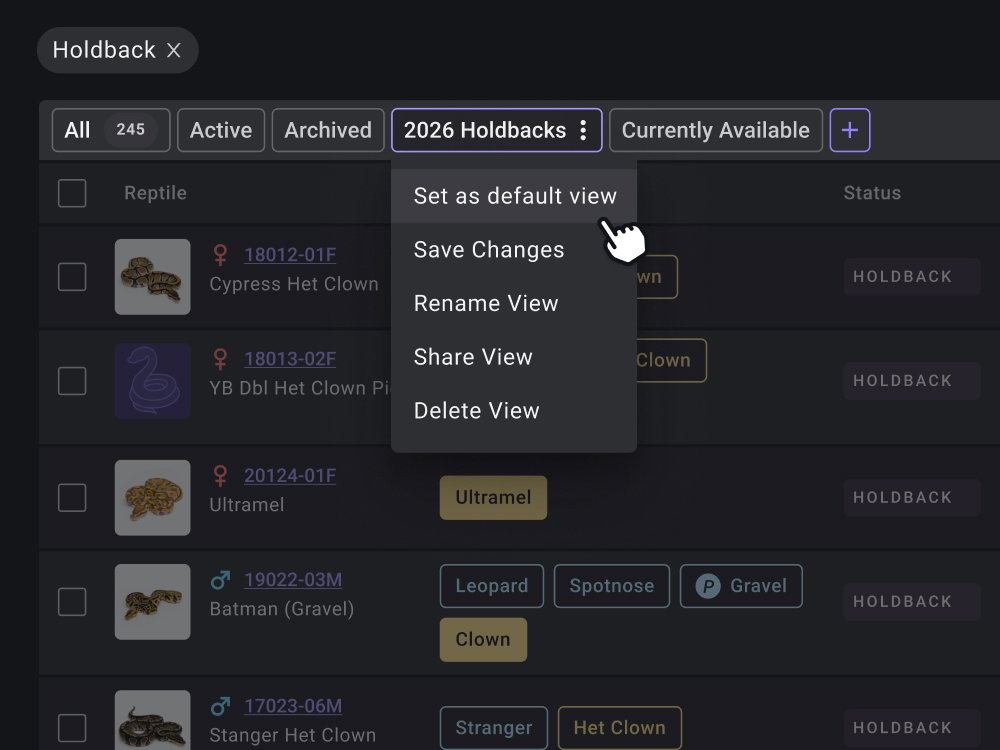Add a new view with plus button
The height and width of the screenshot is (750, 1000).
850,130
